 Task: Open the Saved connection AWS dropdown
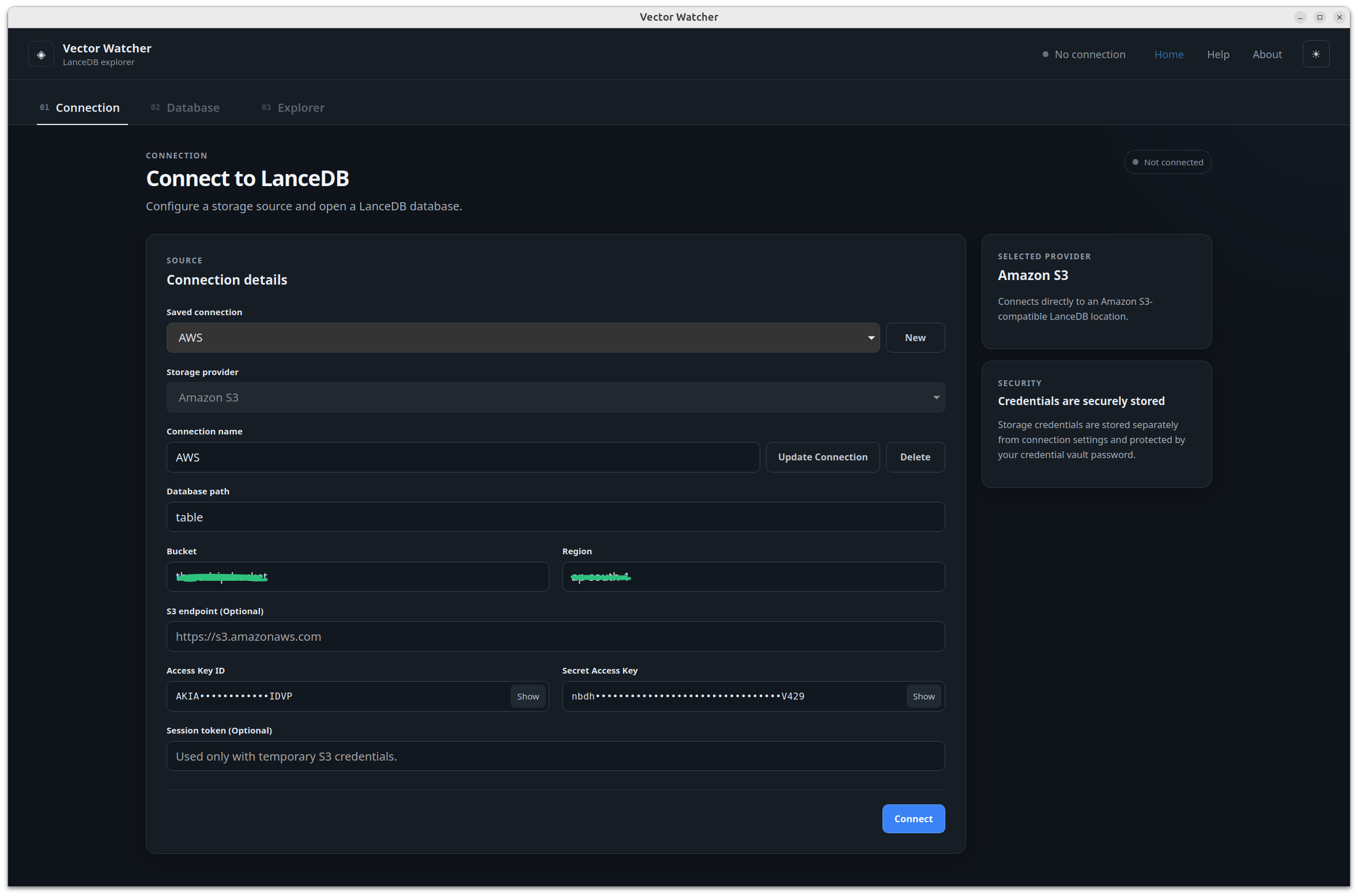(523, 338)
